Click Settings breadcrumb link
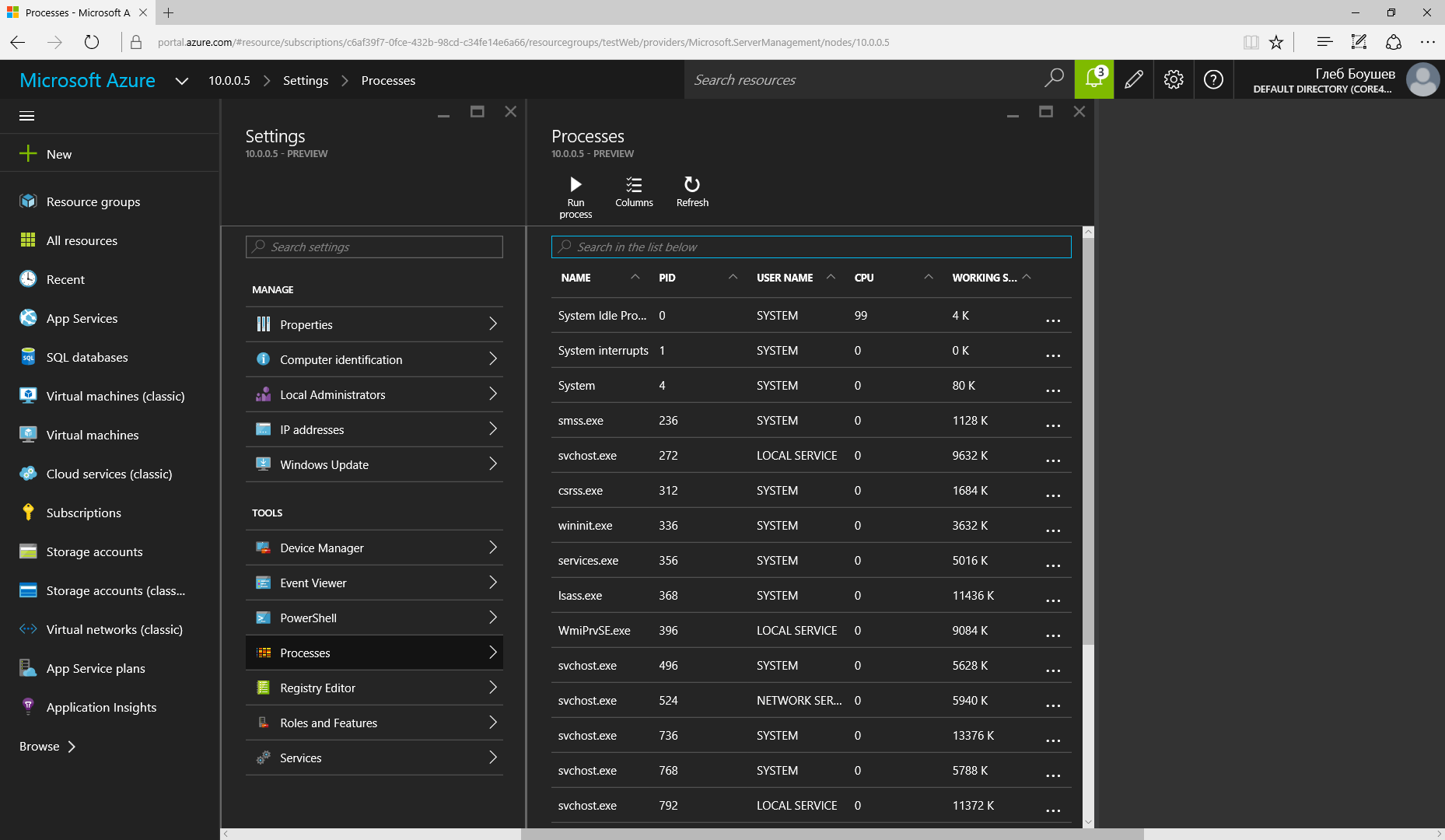 coord(306,80)
